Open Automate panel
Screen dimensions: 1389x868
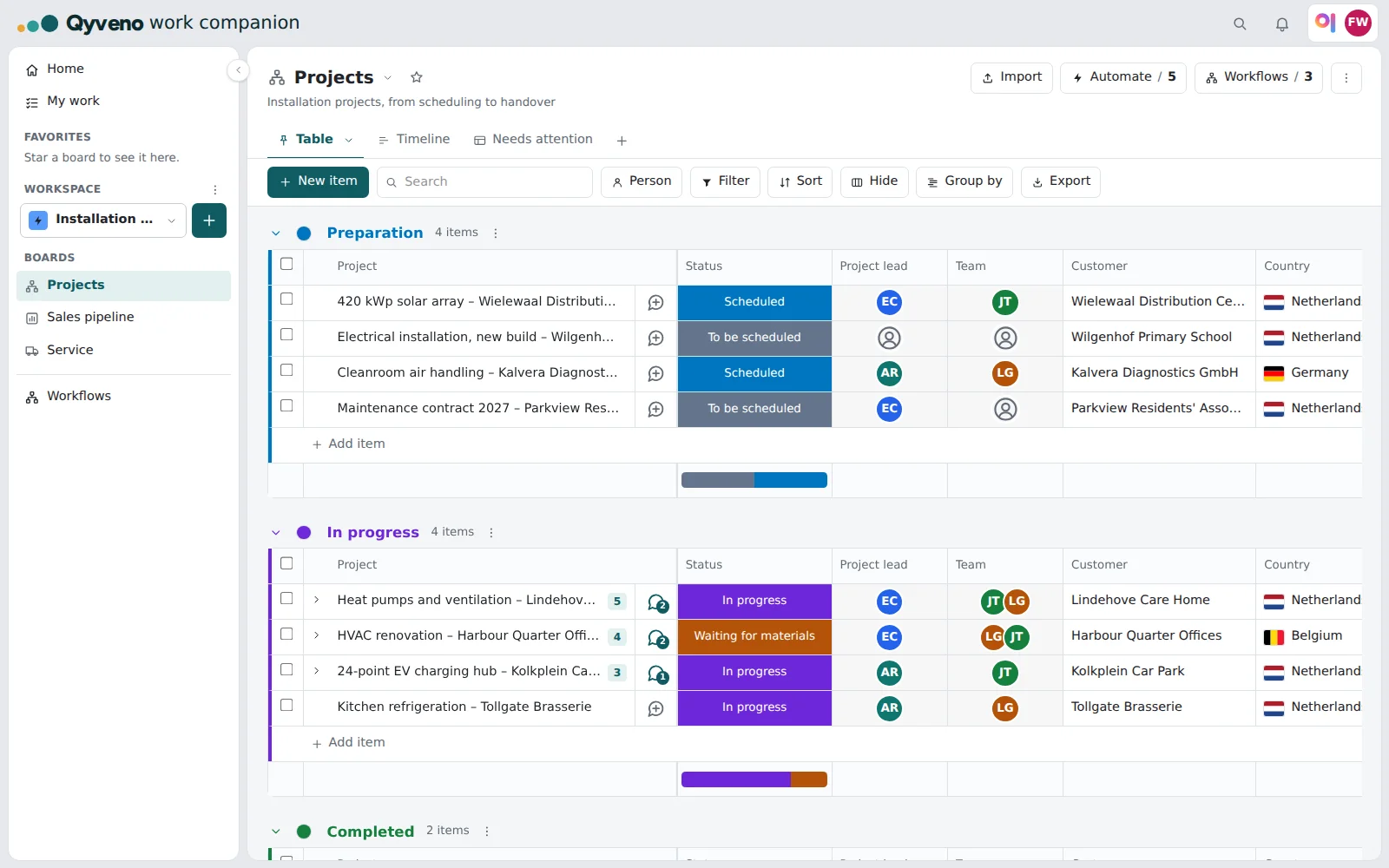pyautogui.click(x=1123, y=78)
